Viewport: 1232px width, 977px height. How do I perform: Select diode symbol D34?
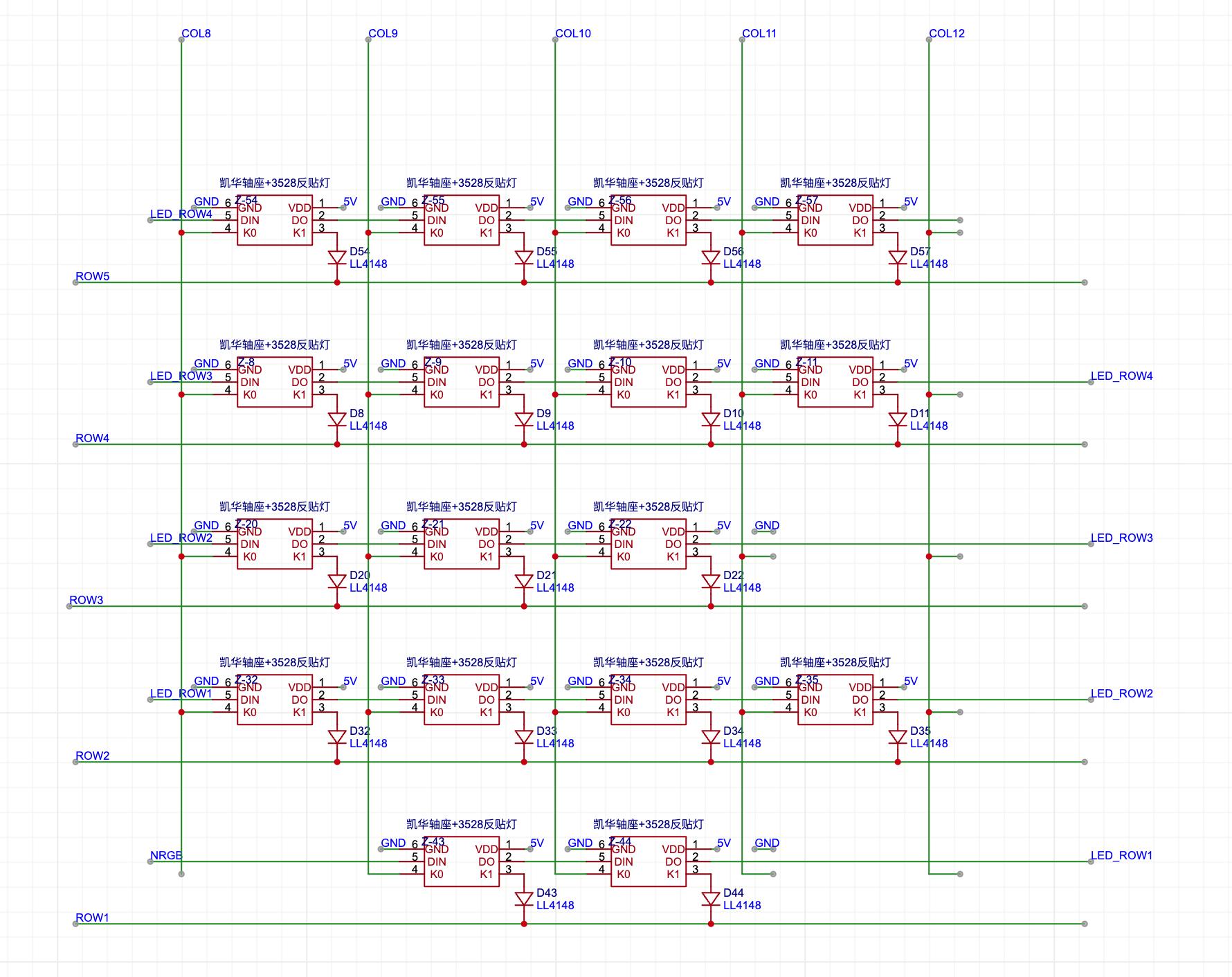pos(711,737)
